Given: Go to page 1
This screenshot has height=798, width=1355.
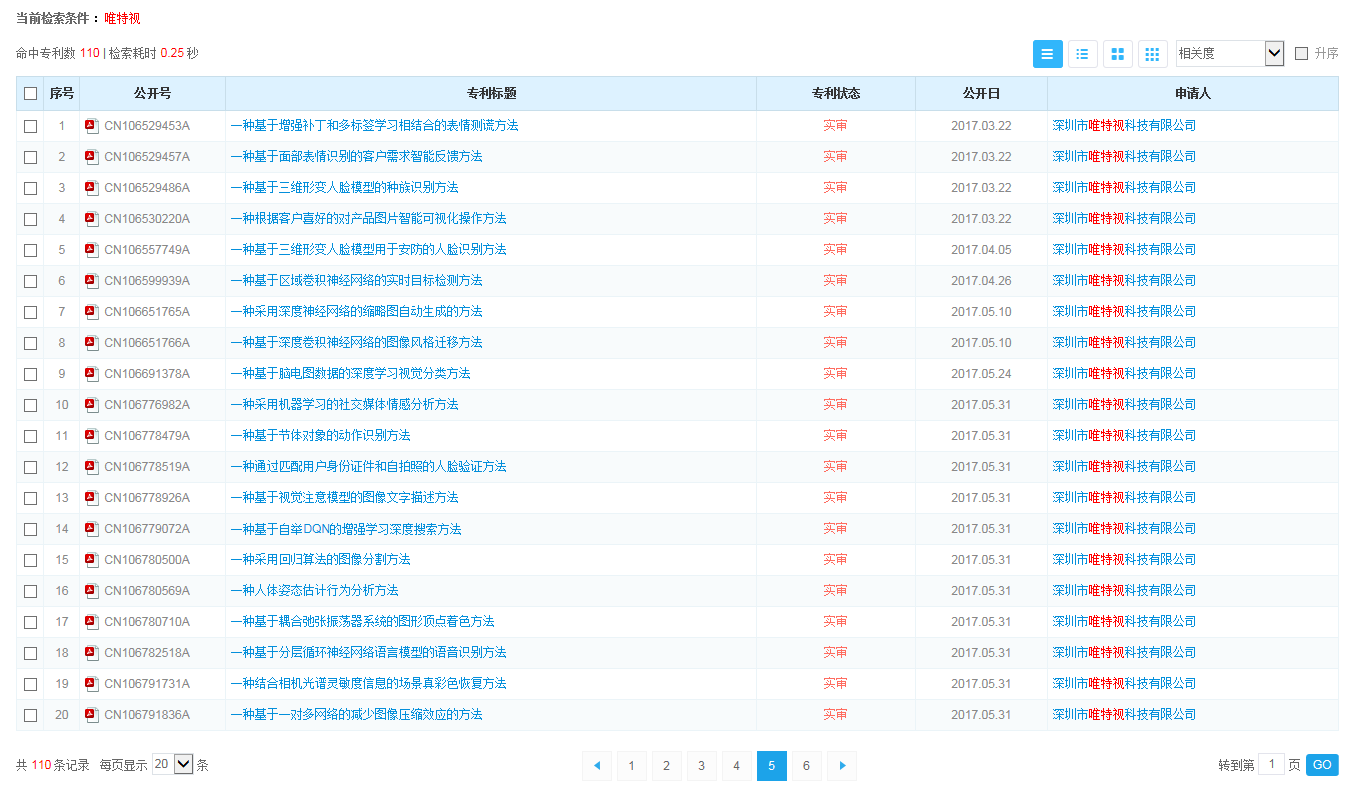Looking at the screenshot, I should 631,766.
